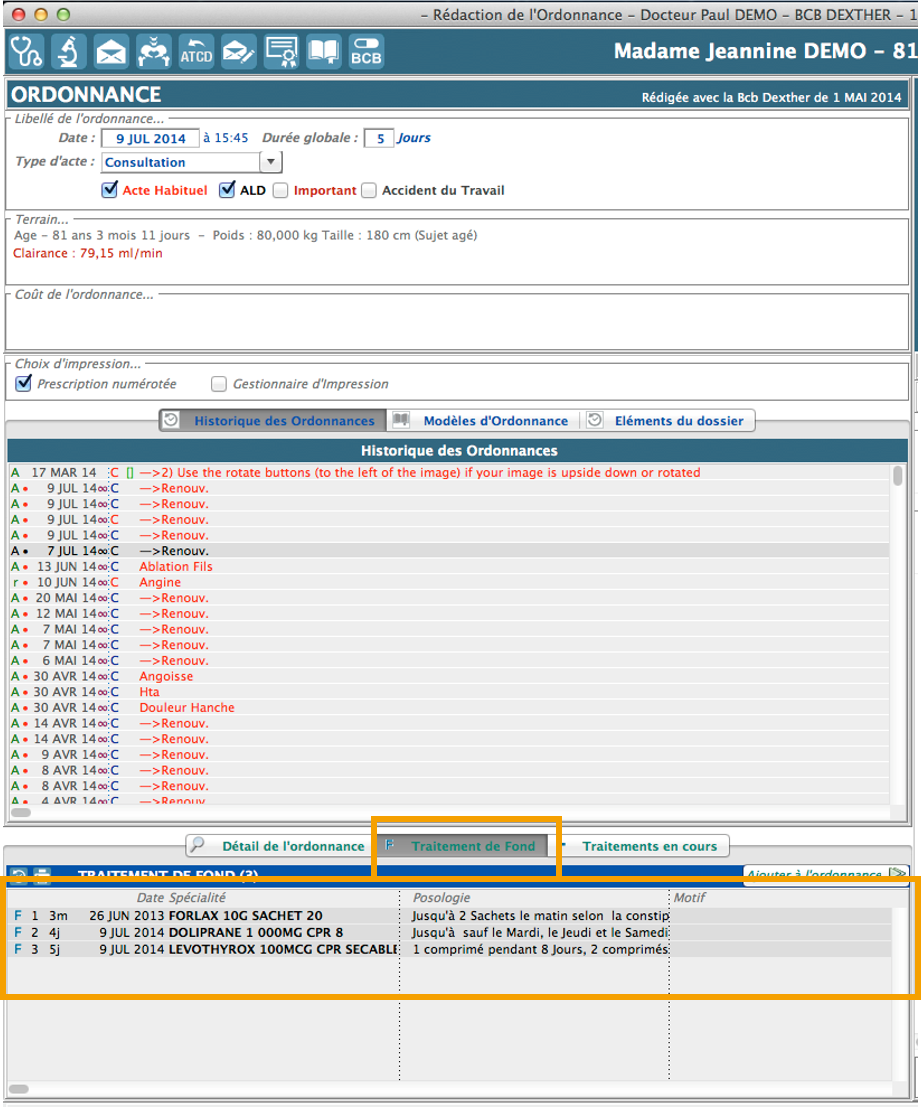
Task: Select the Douleur Hanche prescription entry
Action: coord(187,707)
